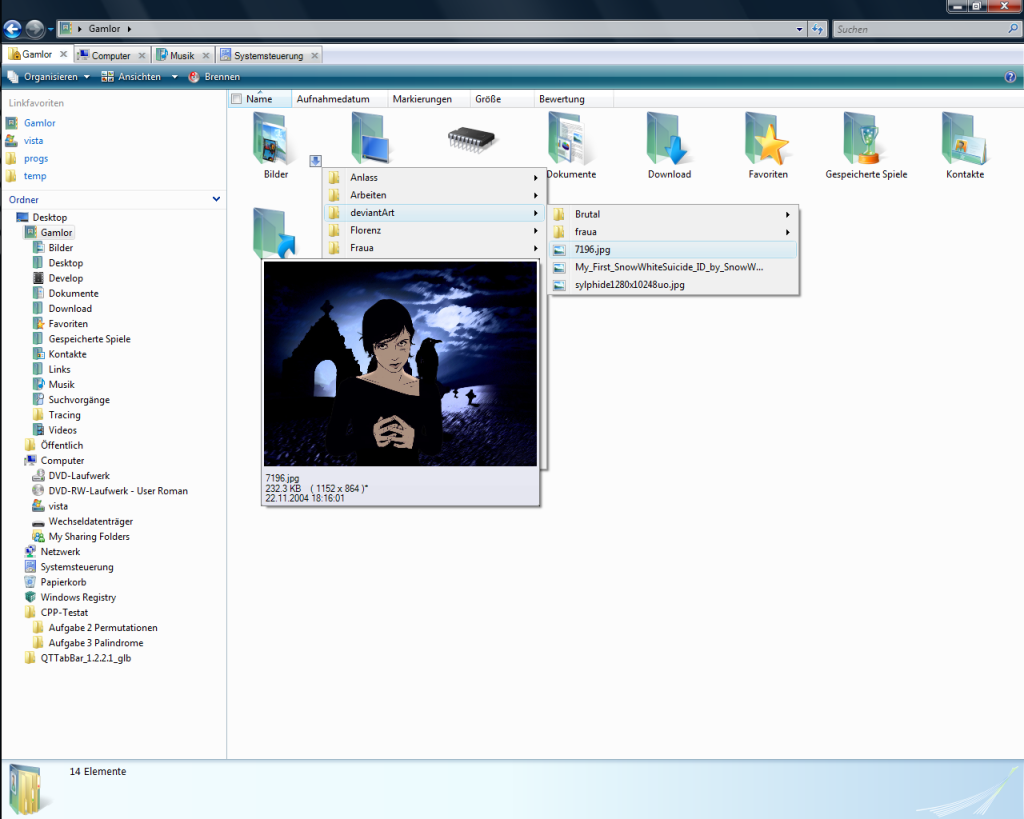
Task: Switch to the Computer tab
Action: 111,56
